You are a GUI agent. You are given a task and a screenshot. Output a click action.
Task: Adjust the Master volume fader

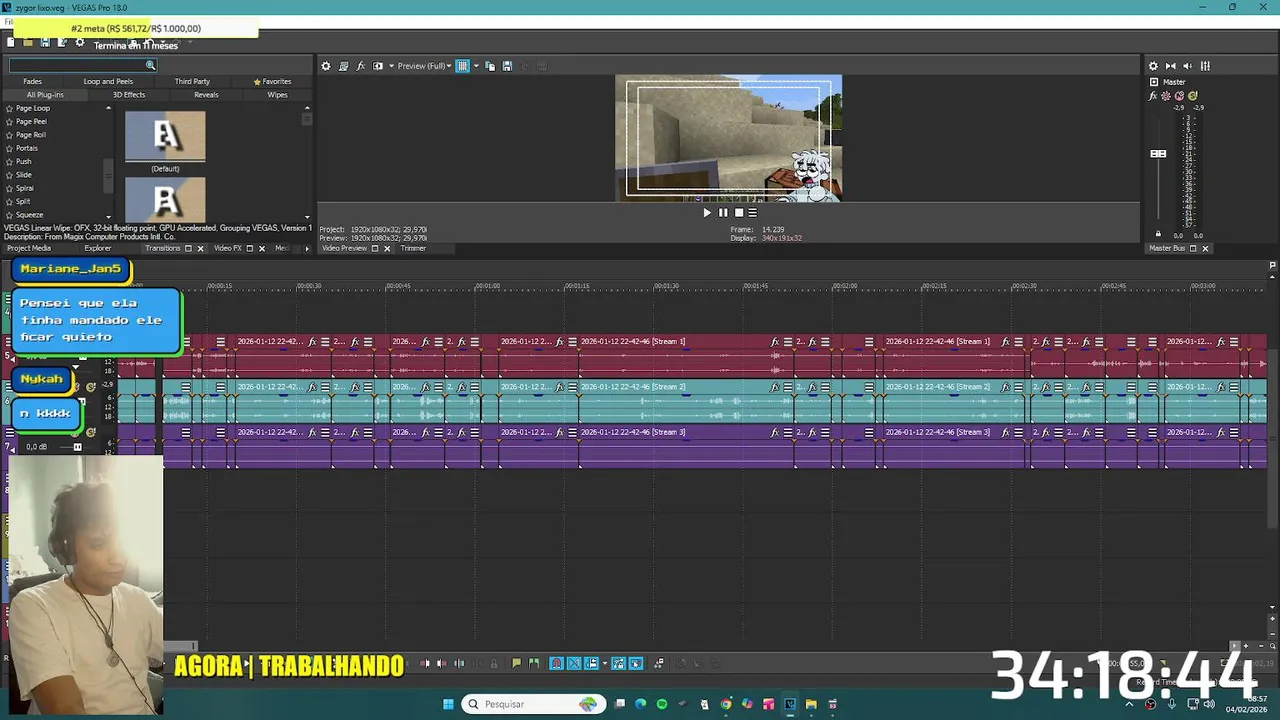pos(1158,154)
